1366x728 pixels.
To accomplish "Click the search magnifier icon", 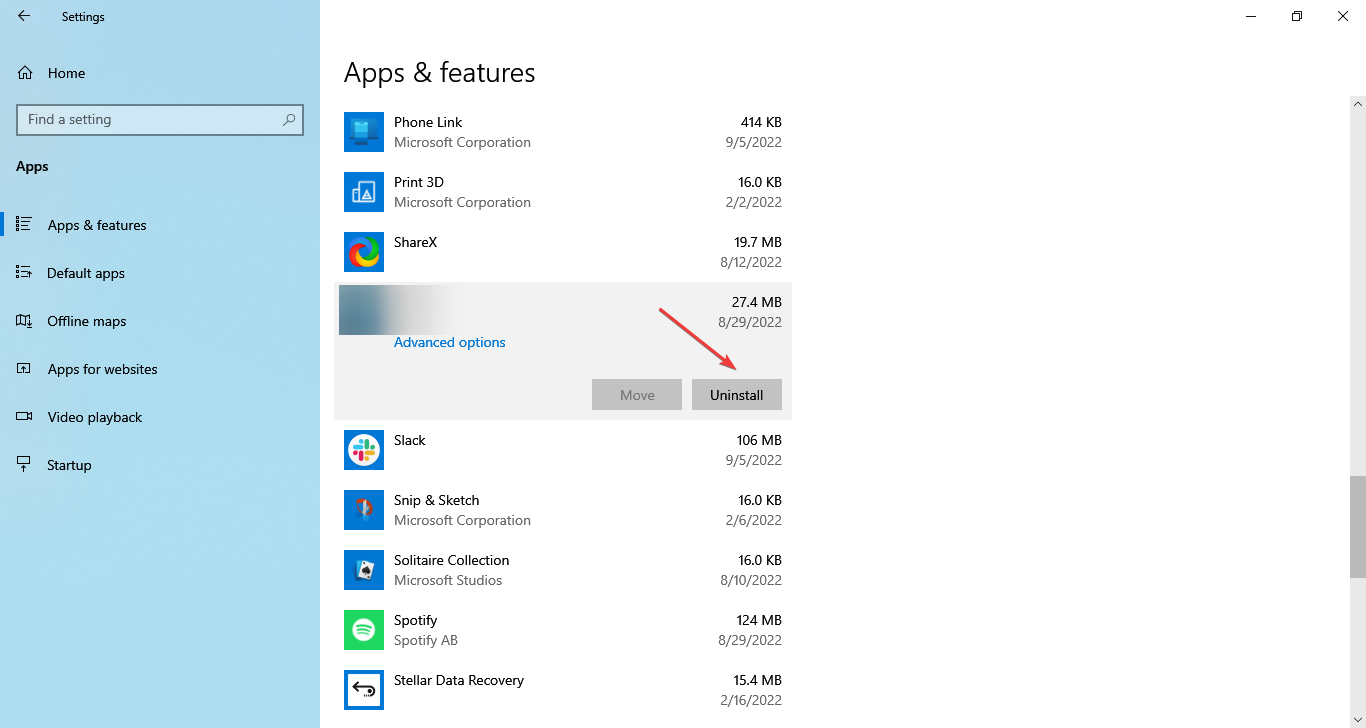I will tap(289, 119).
